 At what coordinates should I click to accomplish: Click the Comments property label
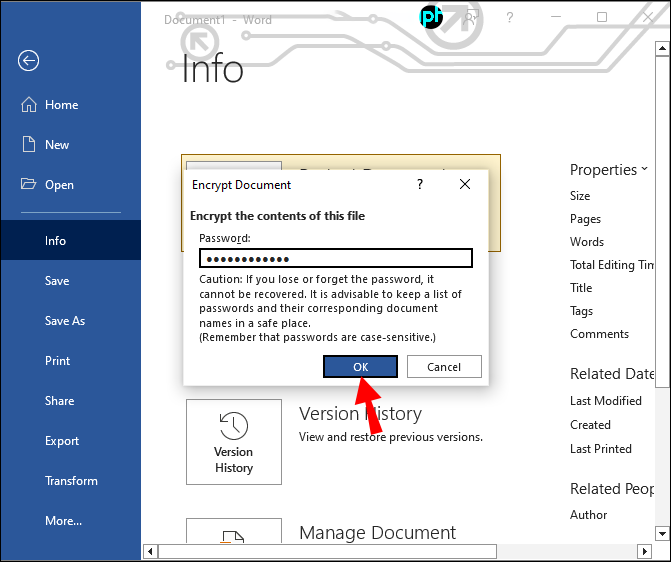(x=599, y=334)
